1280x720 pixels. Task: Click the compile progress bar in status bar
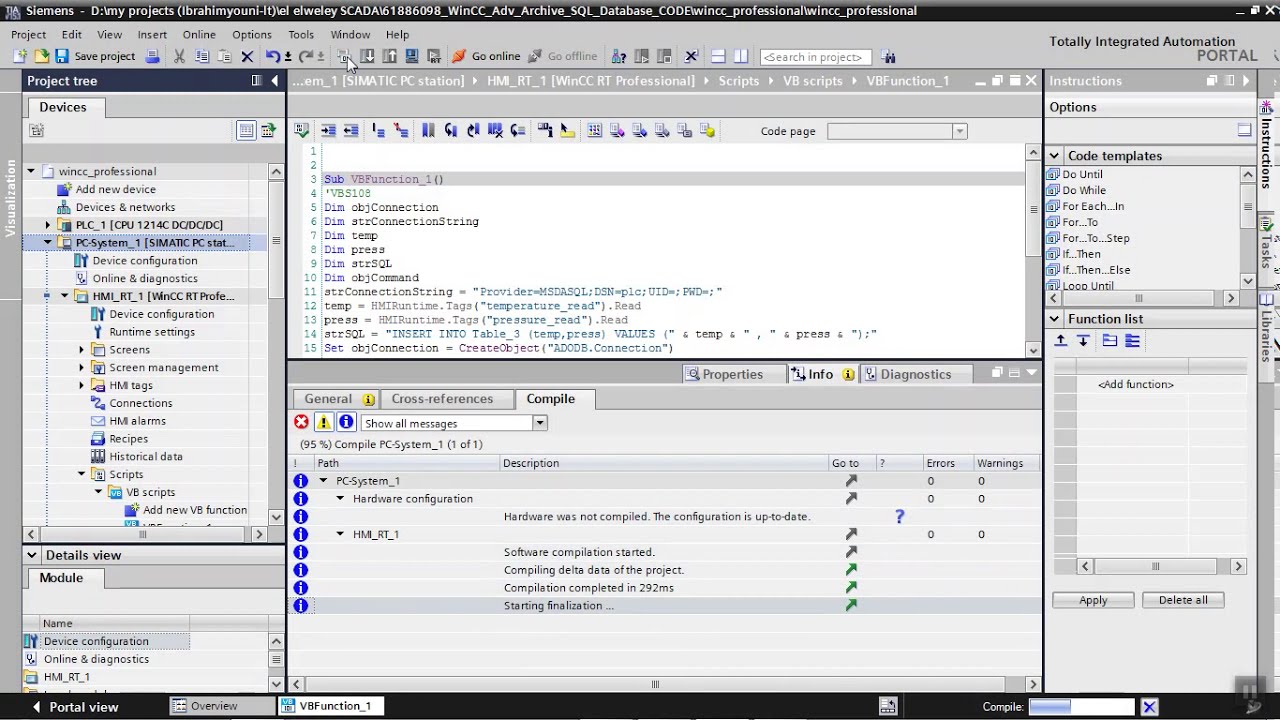click(x=1081, y=707)
